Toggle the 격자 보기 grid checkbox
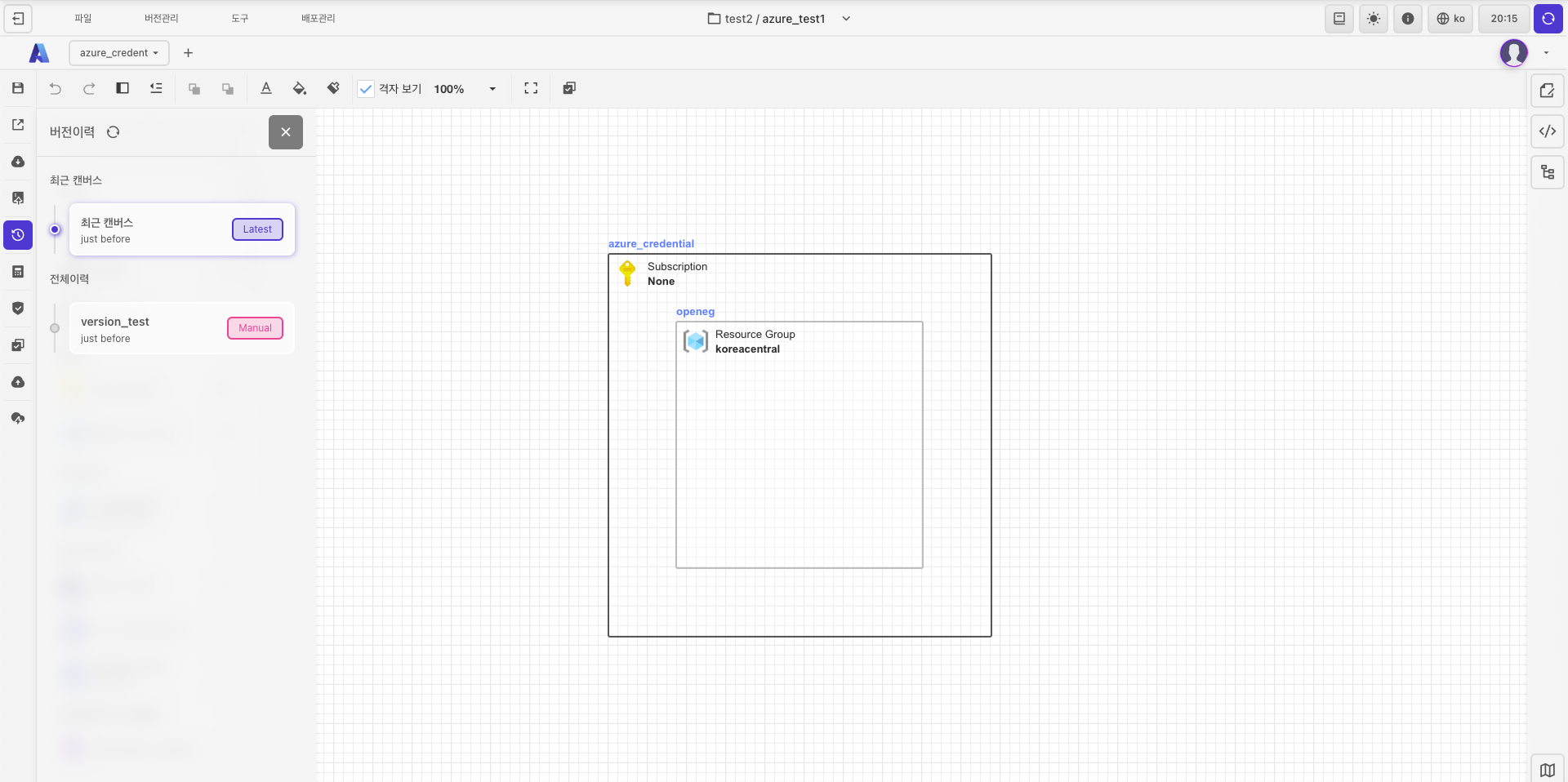Viewport: 1568px width, 782px height. 366,89
